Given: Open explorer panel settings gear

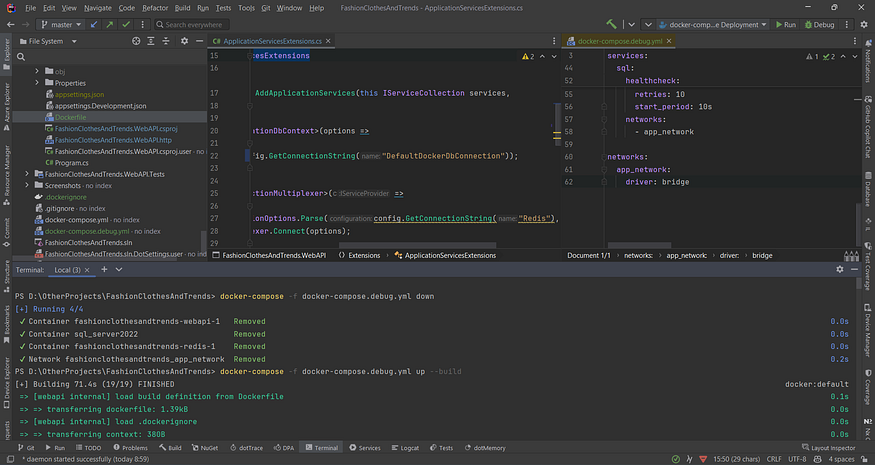Looking at the screenshot, I should tap(183, 41).
